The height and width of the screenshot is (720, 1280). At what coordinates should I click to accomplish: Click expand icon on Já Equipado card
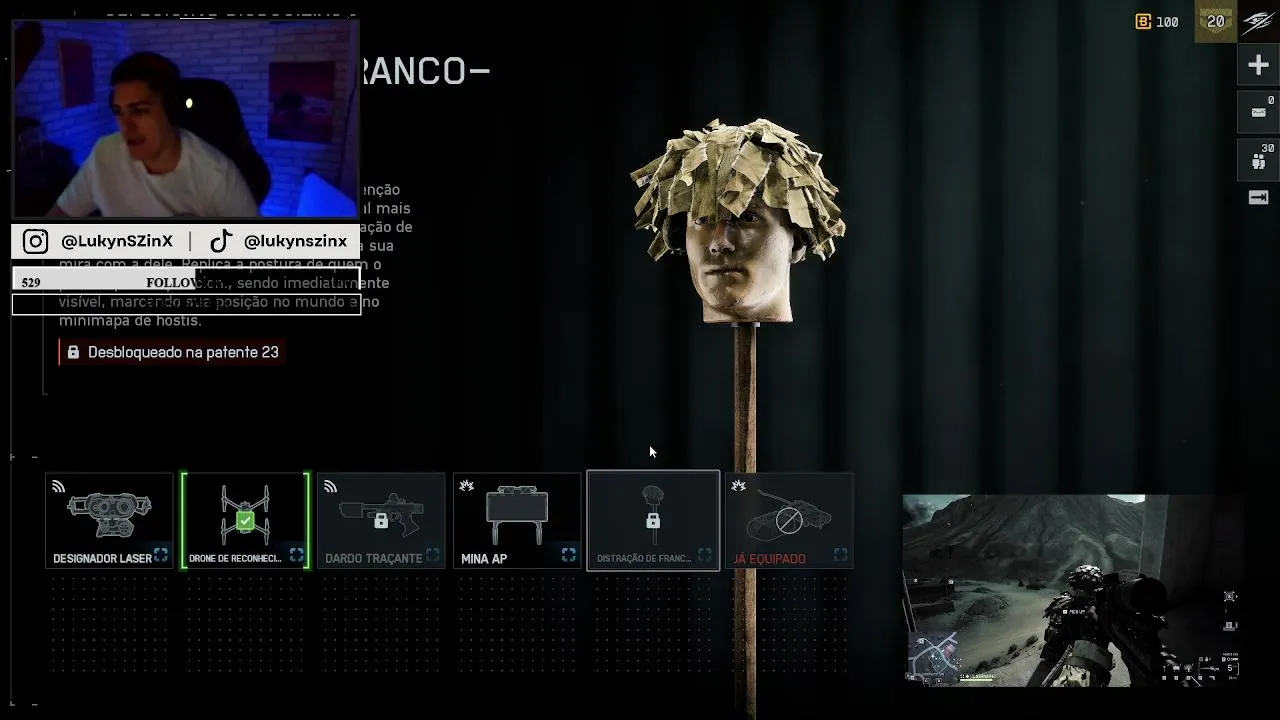pos(840,555)
